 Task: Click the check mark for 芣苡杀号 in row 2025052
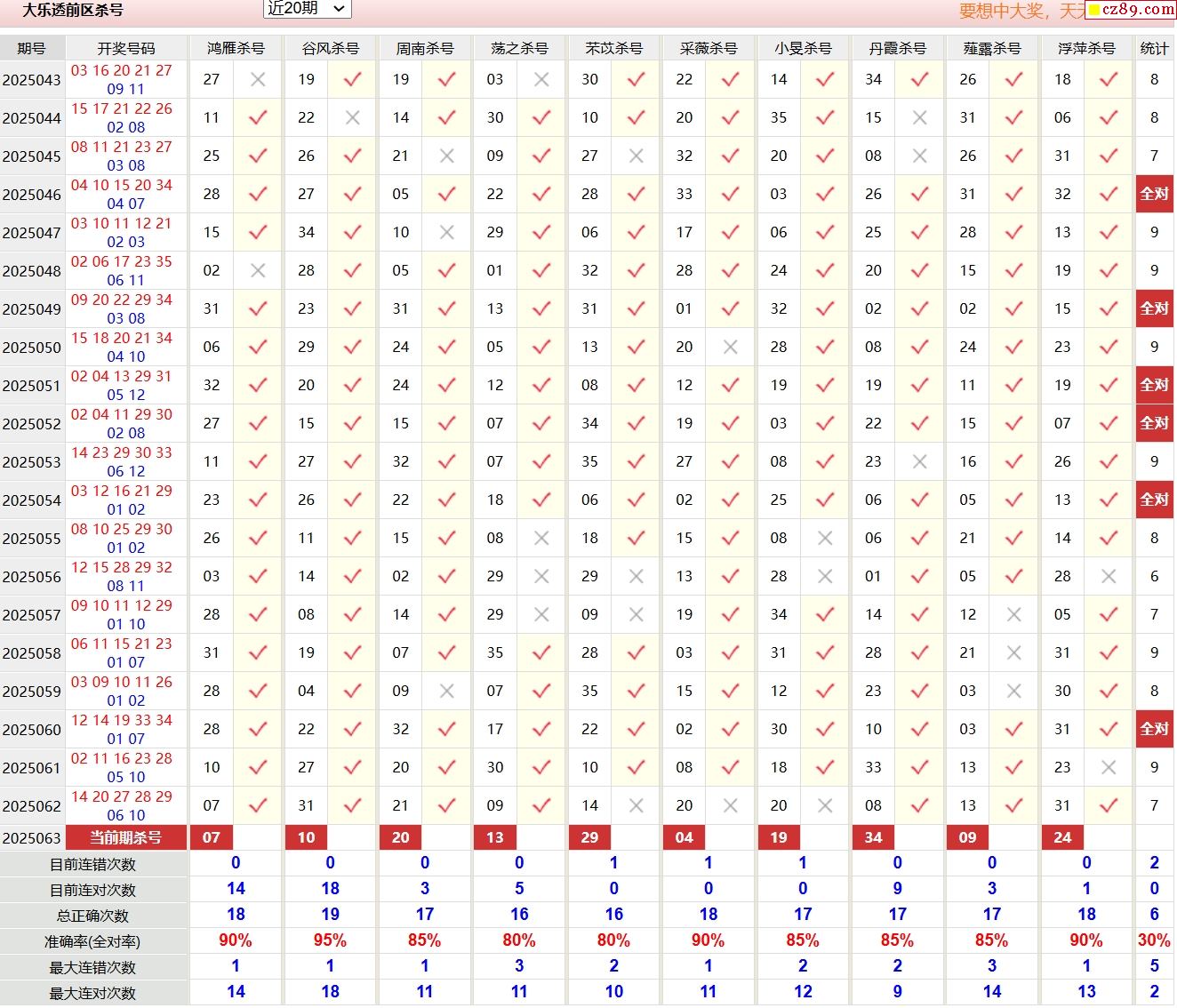(637, 423)
